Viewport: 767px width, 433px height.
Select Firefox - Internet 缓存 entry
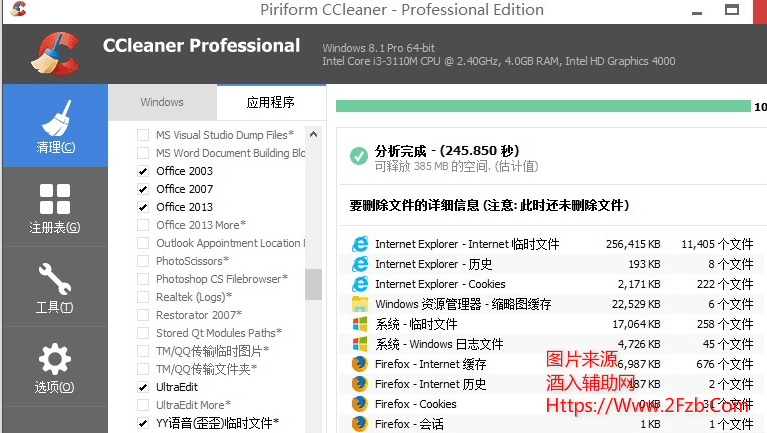tap(553, 364)
